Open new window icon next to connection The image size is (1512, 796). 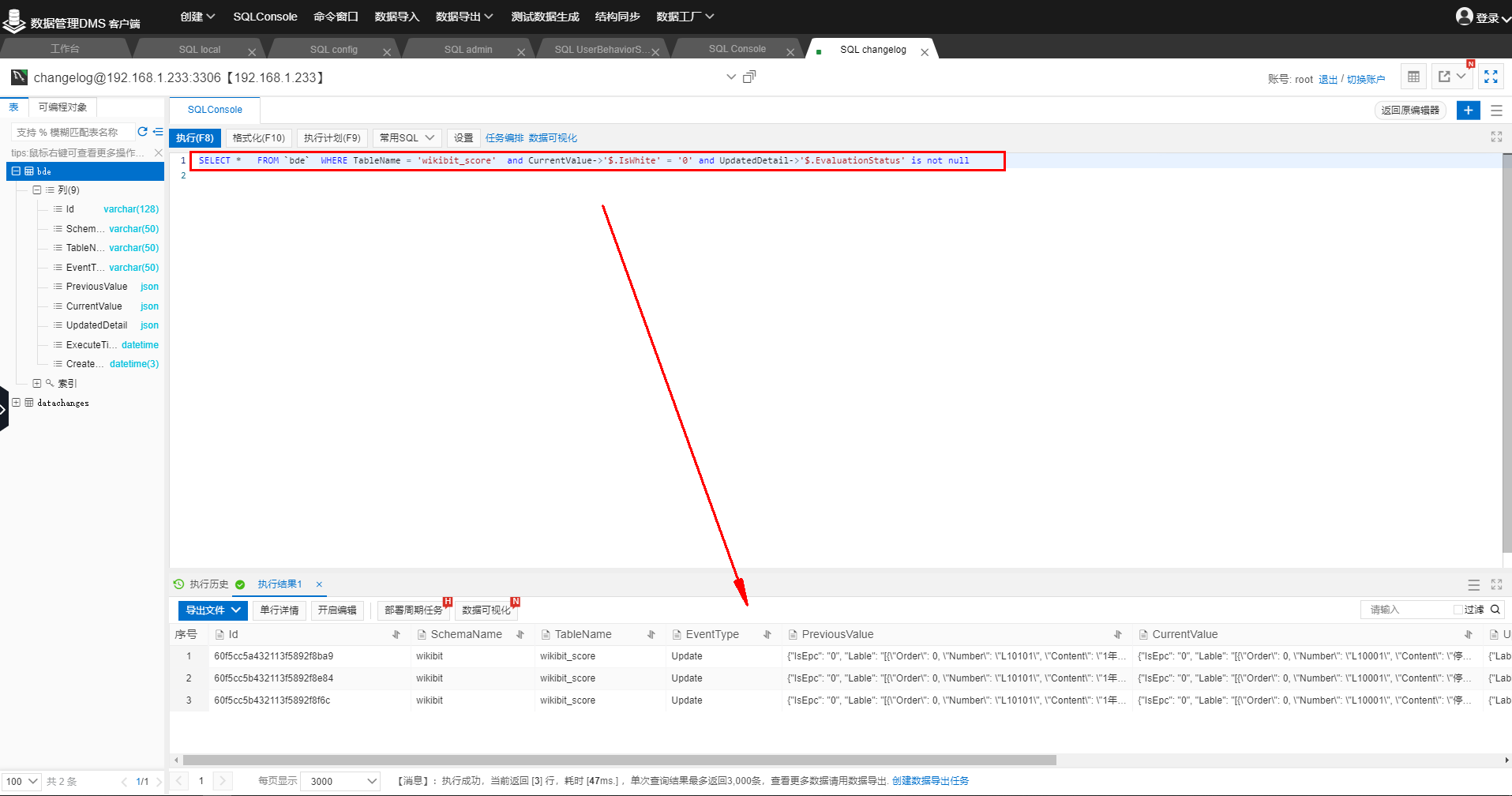click(749, 77)
